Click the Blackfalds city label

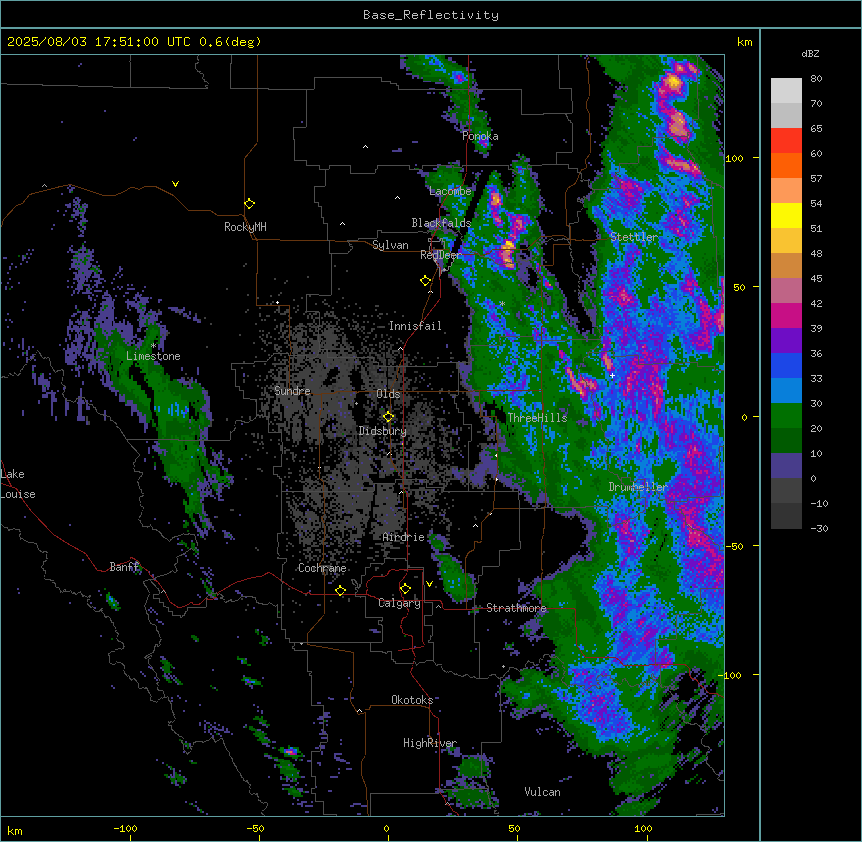coord(441,223)
